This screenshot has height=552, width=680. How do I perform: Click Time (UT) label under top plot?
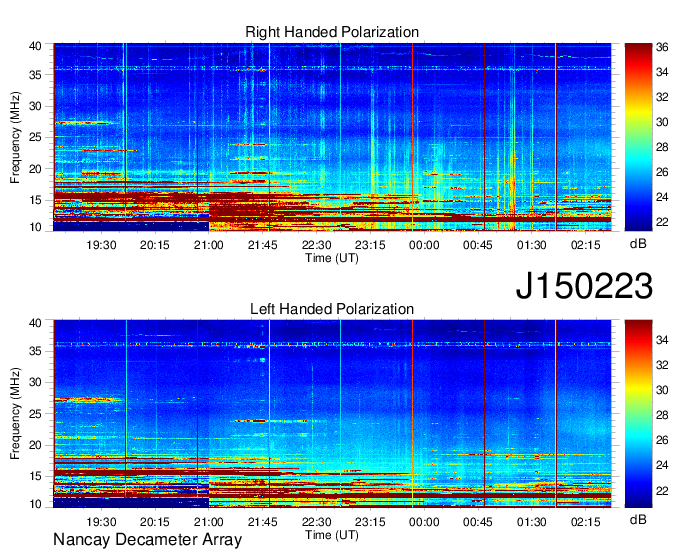click(x=332, y=258)
